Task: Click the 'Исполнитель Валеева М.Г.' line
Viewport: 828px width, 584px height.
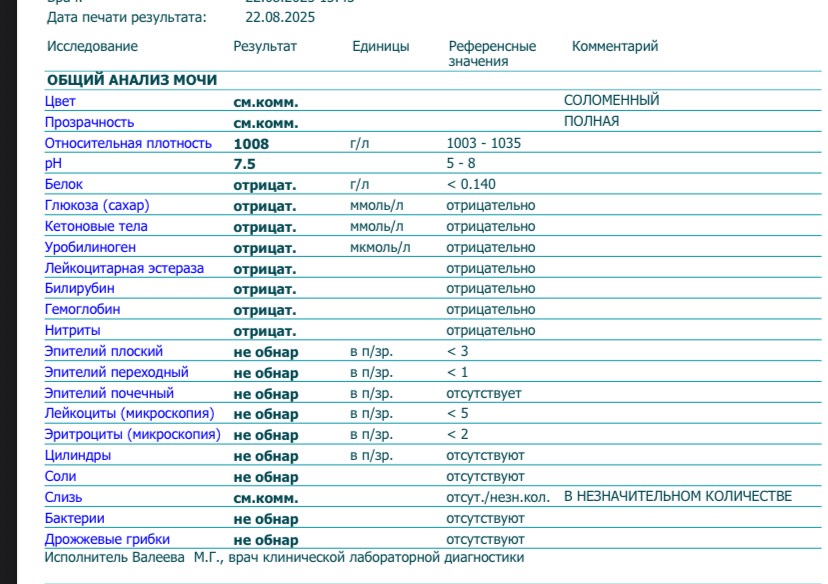Action: tap(284, 558)
